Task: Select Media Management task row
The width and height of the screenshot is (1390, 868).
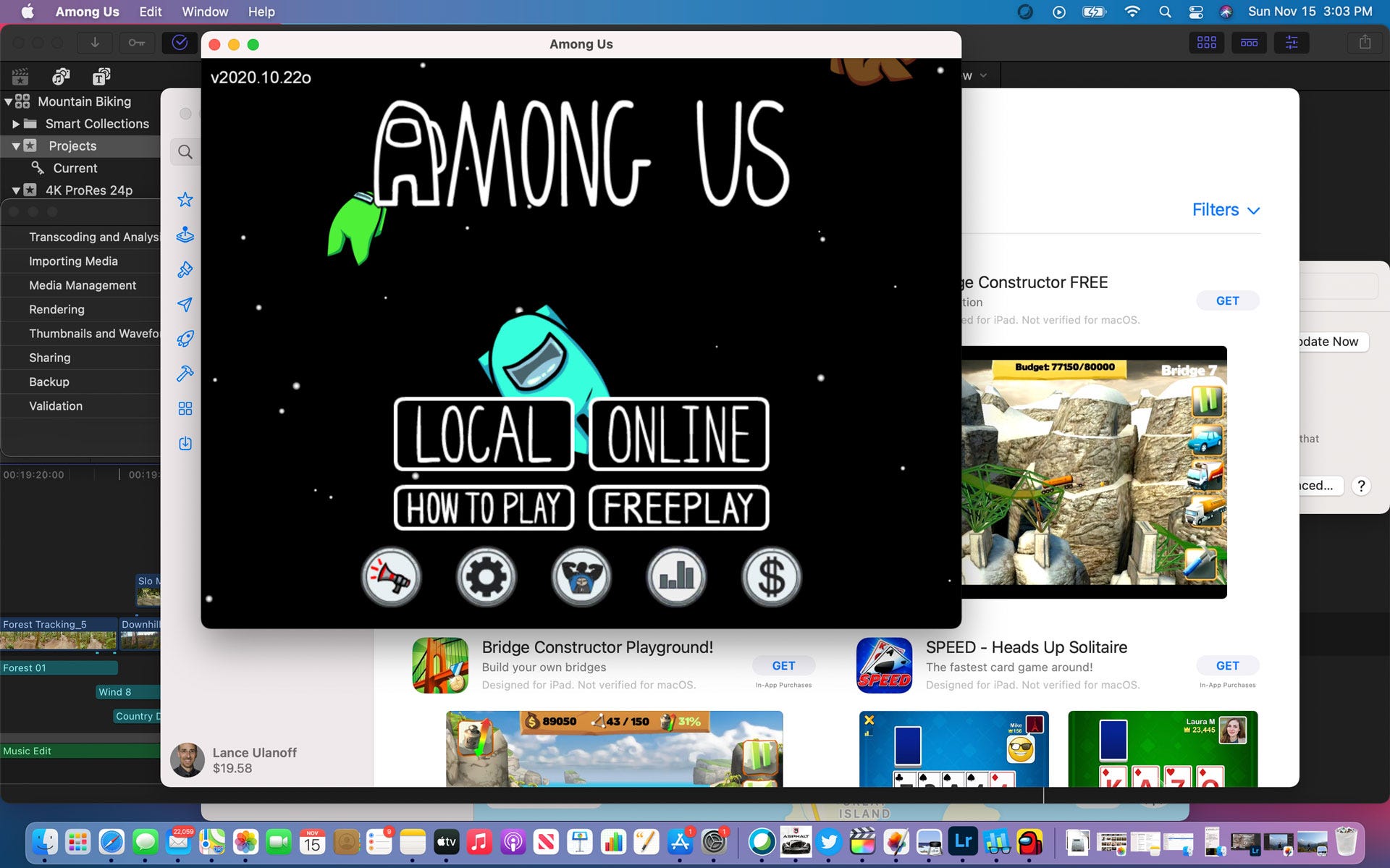Action: coord(81,285)
